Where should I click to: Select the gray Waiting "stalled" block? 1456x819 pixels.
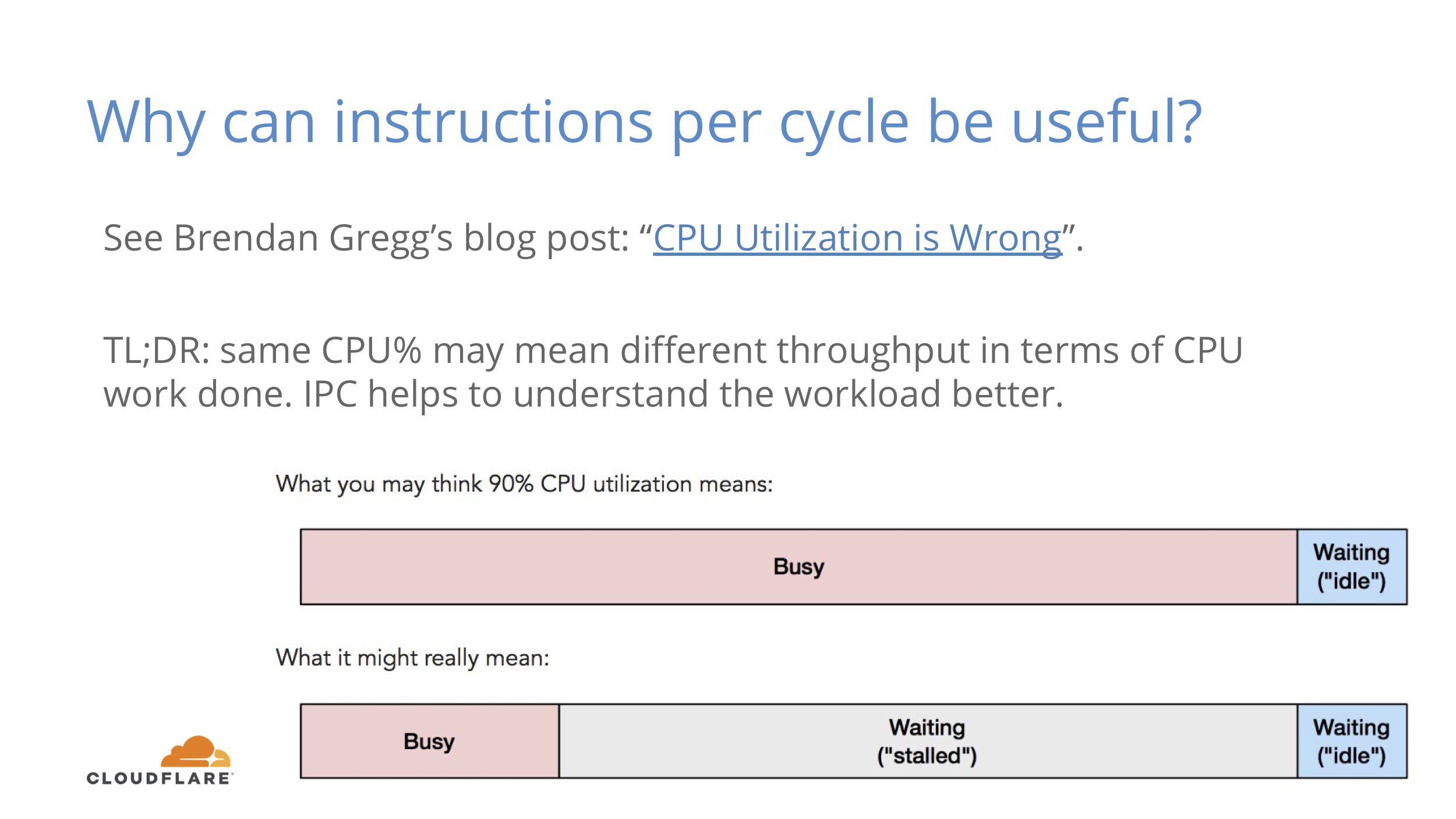(927, 741)
